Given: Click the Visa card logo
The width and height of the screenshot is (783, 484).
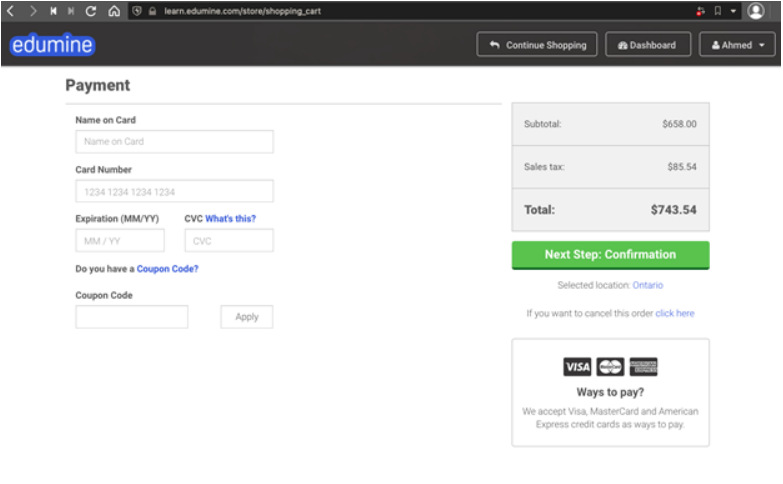Looking at the screenshot, I should click(577, 367).
